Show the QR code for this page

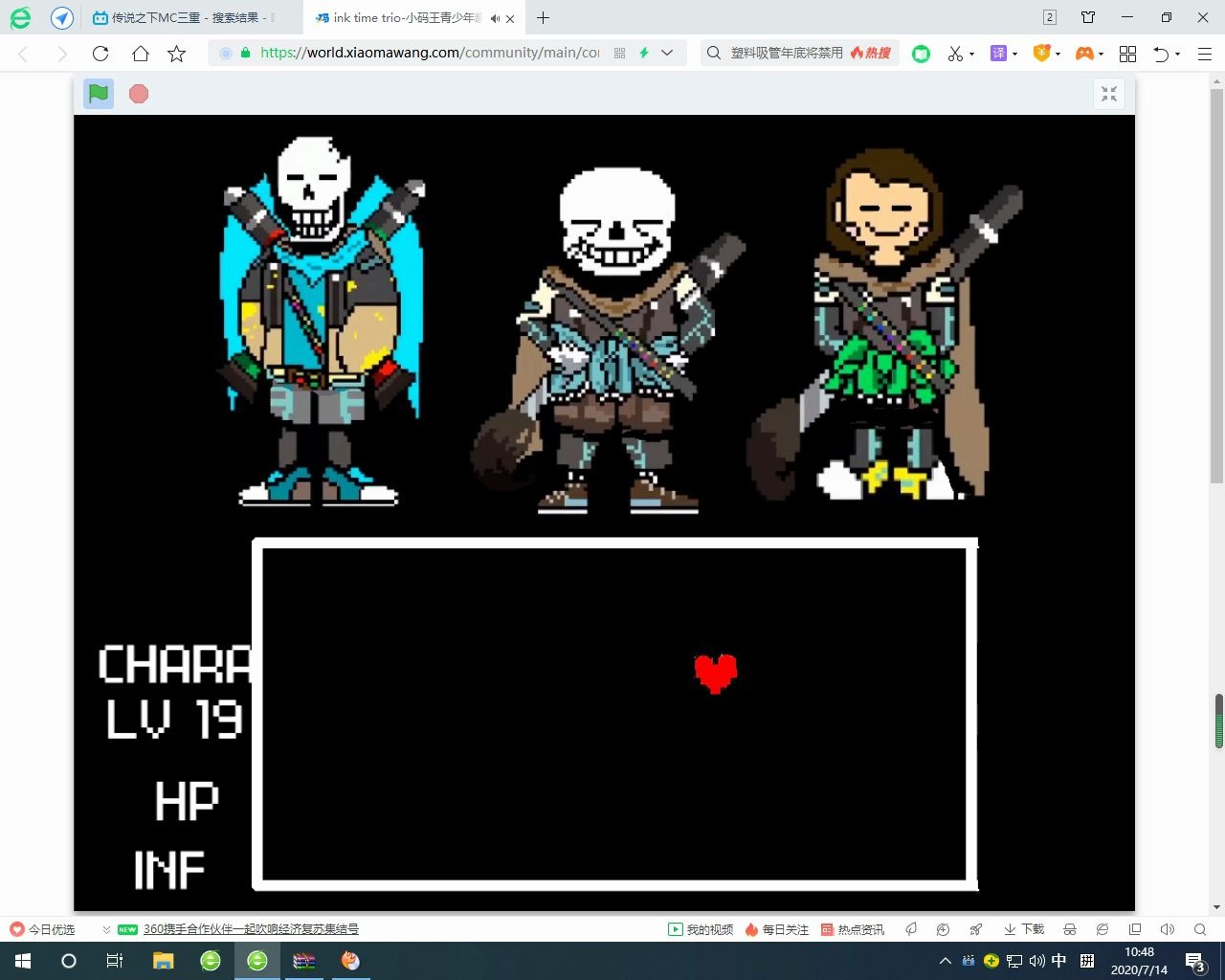pyautogui.click(x=619, y=54)
